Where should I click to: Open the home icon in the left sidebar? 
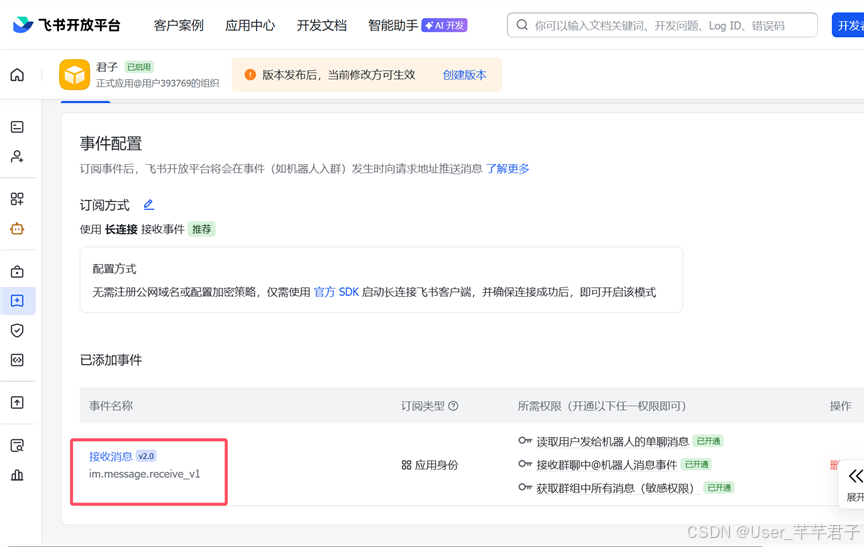17,74
